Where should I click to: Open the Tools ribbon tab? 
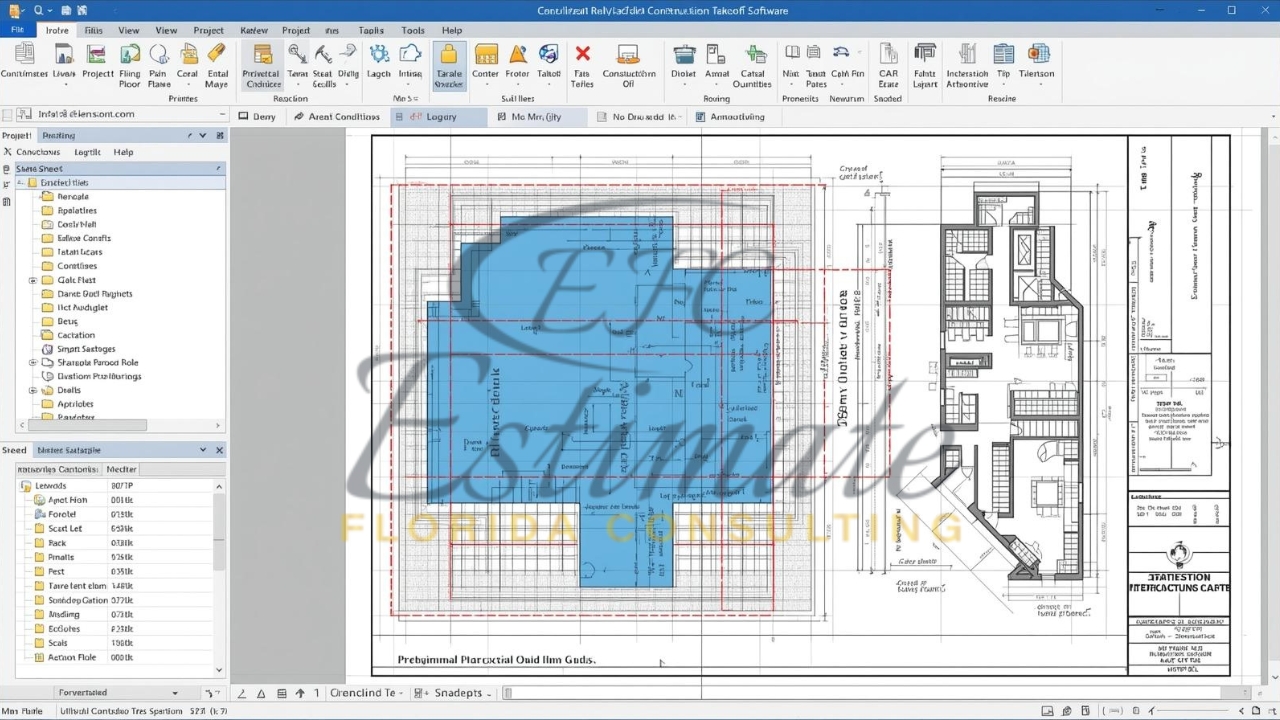click(412, 30)
